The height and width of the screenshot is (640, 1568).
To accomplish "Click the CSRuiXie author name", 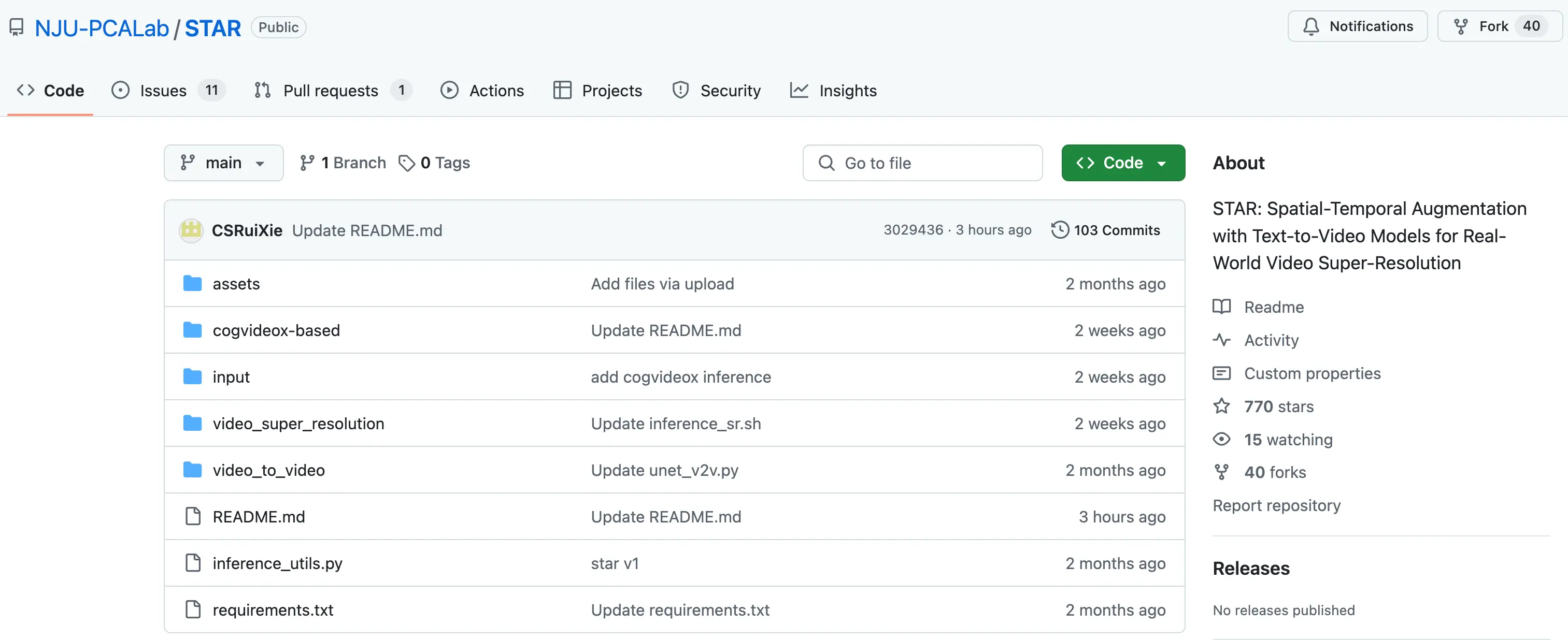I will tap(247, 230).
